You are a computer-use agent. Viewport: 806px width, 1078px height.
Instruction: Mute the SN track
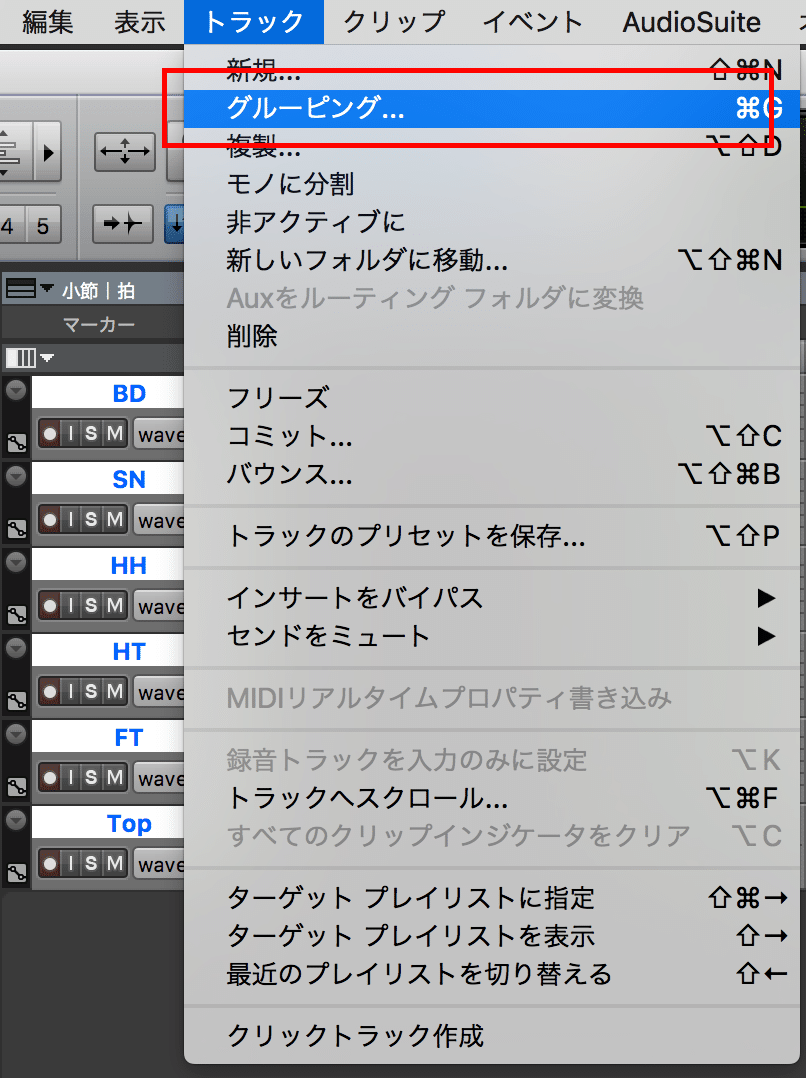(x=115, y=520)
